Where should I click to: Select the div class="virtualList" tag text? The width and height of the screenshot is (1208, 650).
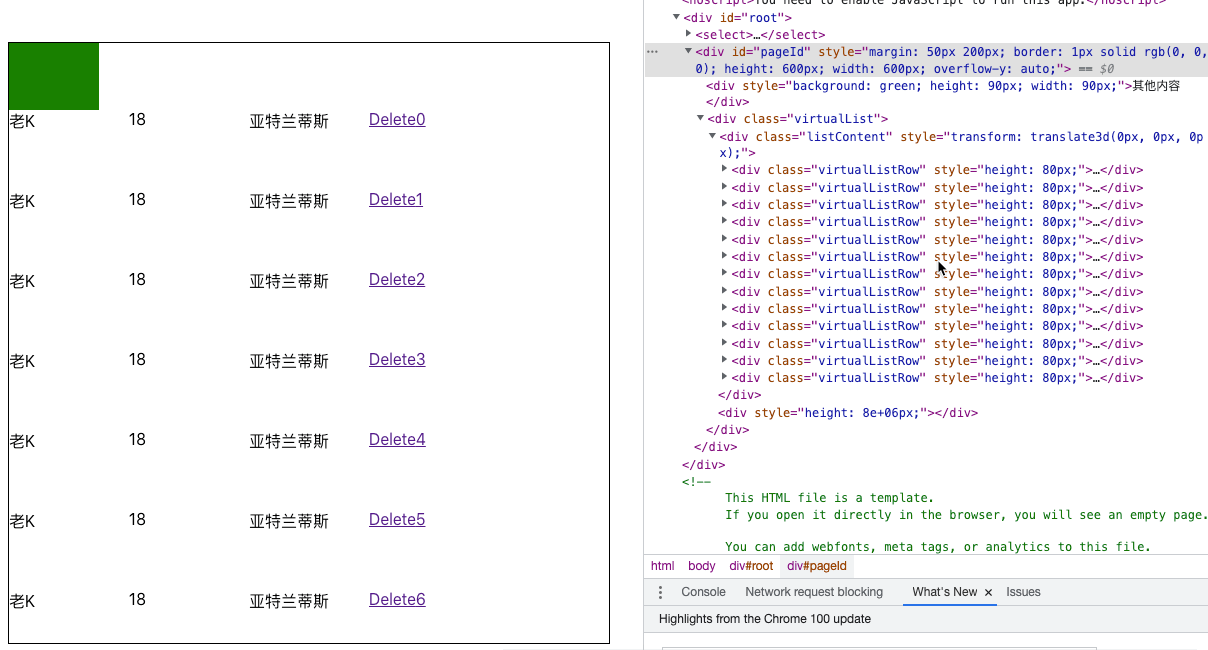(798, 119)
